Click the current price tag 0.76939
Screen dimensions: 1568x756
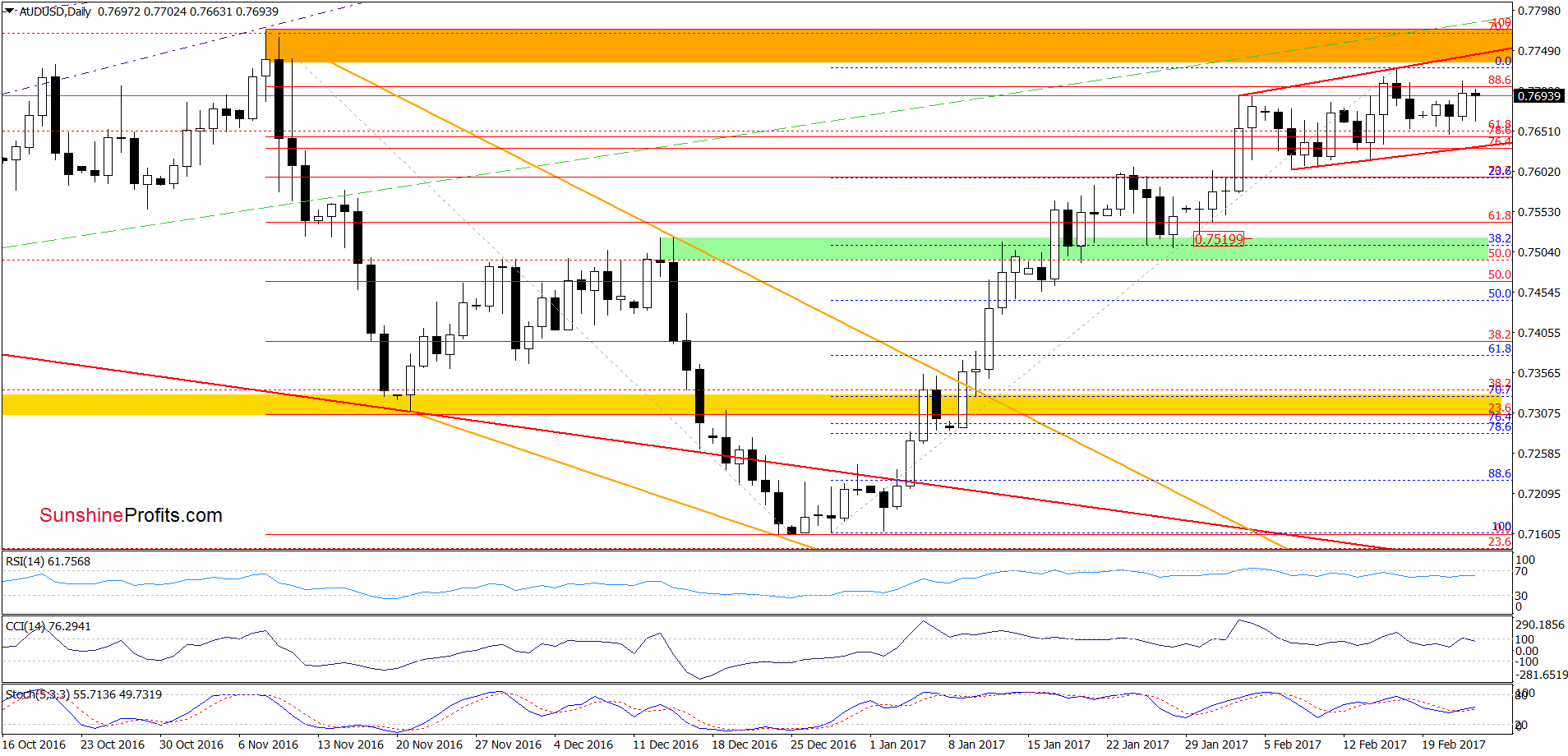[1538, 96]
